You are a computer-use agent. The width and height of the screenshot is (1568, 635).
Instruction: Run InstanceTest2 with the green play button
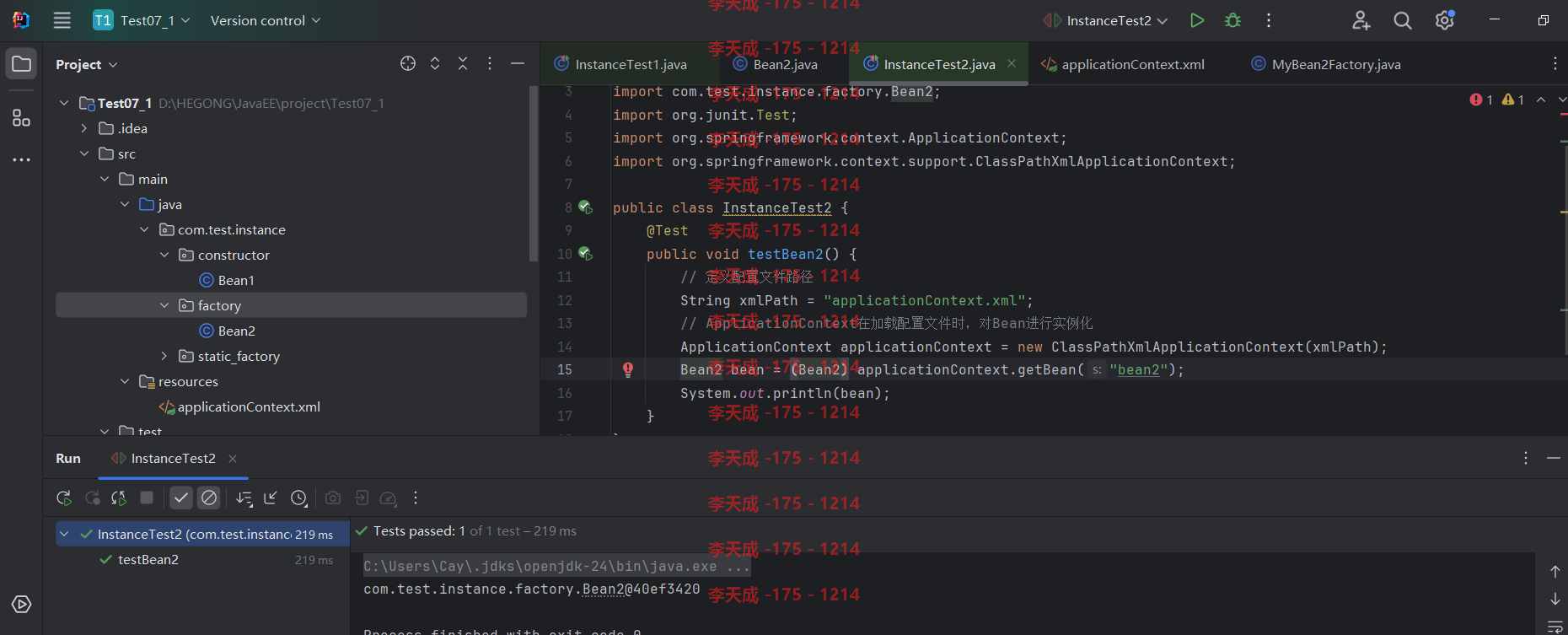[1197, 20]
